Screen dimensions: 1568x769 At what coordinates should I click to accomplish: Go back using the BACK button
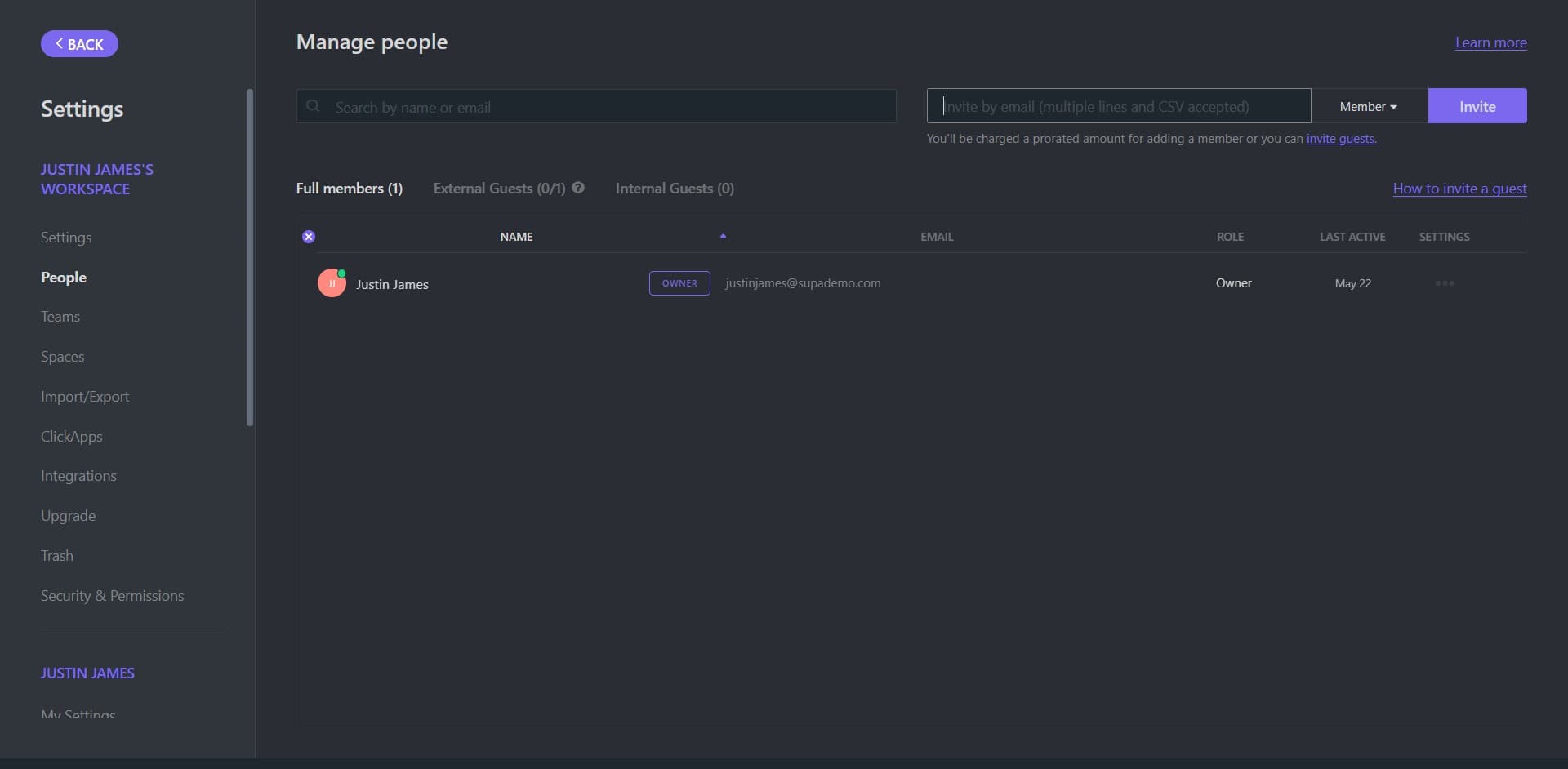click(x=79, y=44)
